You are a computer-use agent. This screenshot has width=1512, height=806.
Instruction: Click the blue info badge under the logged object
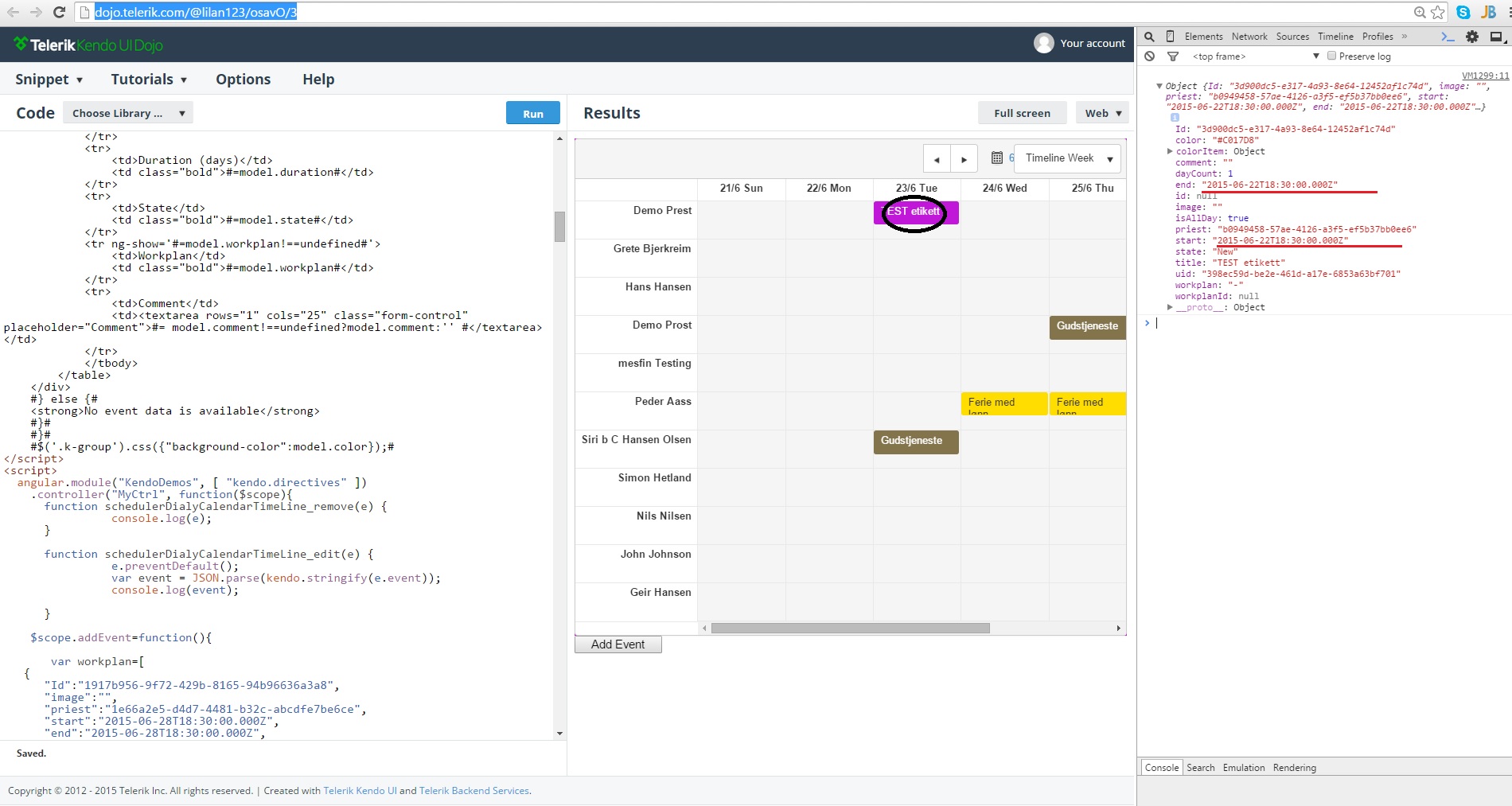pyautogui.click(x=1175, y=118)
